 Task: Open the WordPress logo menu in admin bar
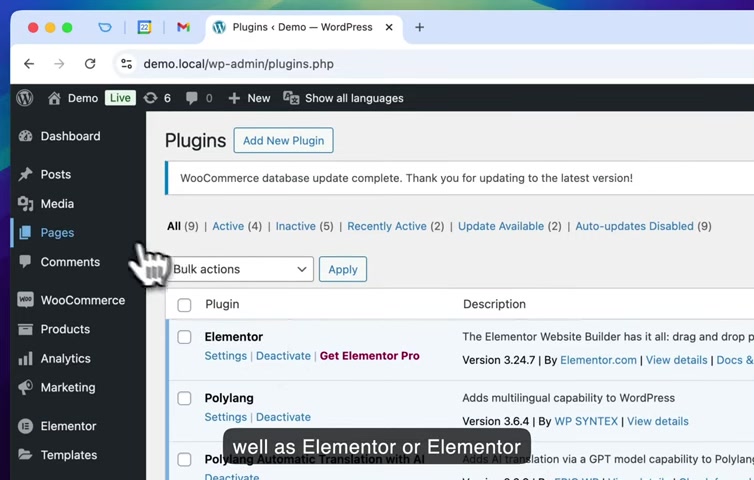[x=25, y=98]
